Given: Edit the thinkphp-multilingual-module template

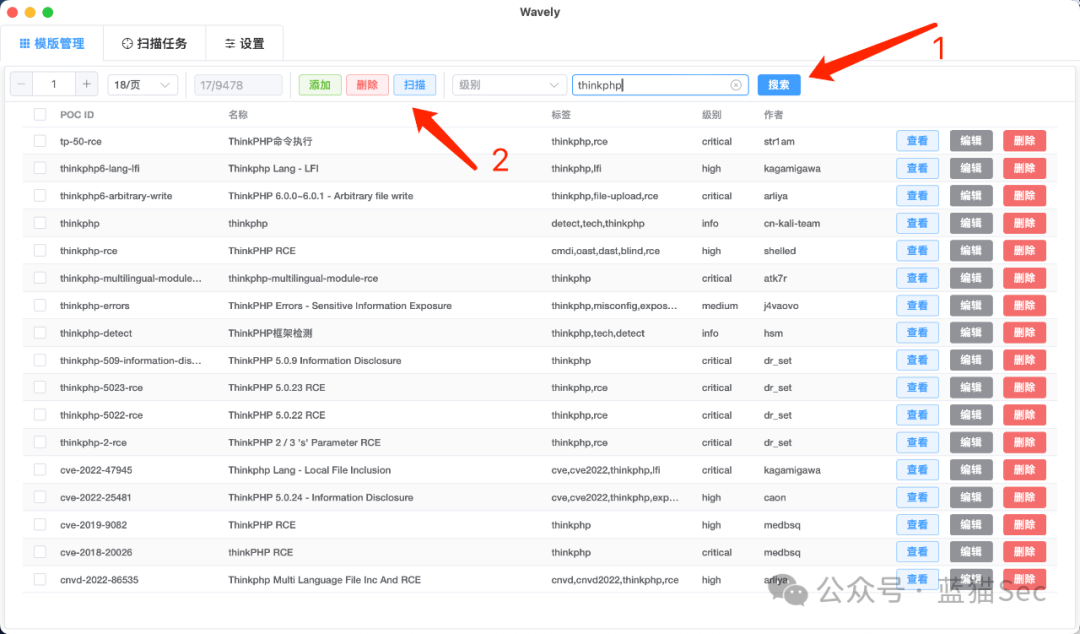Looking at the screenshot, I should [971, 278].
